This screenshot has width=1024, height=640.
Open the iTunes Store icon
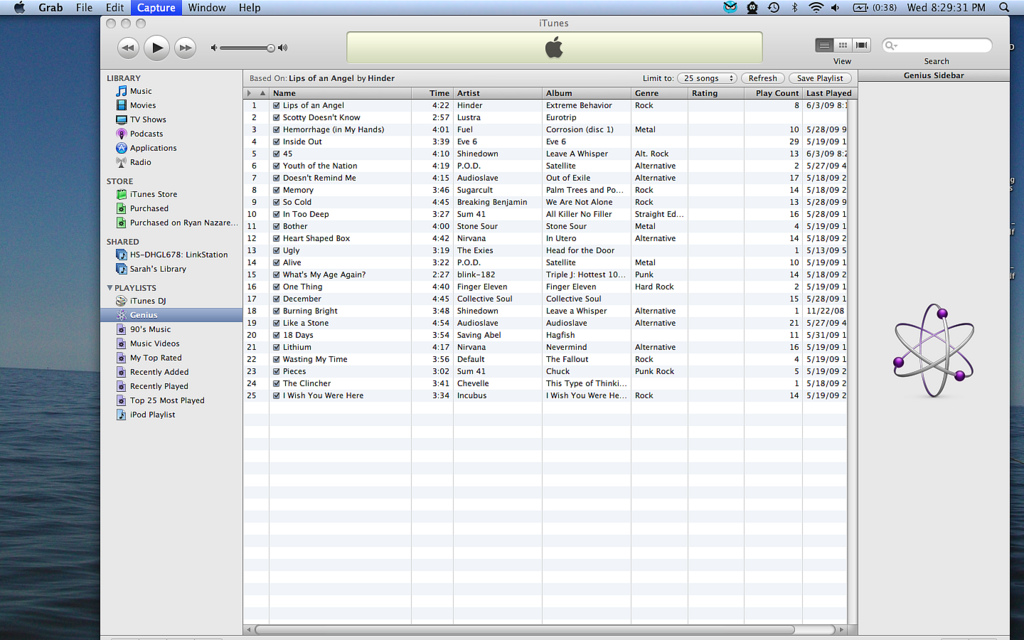[121, 194]
